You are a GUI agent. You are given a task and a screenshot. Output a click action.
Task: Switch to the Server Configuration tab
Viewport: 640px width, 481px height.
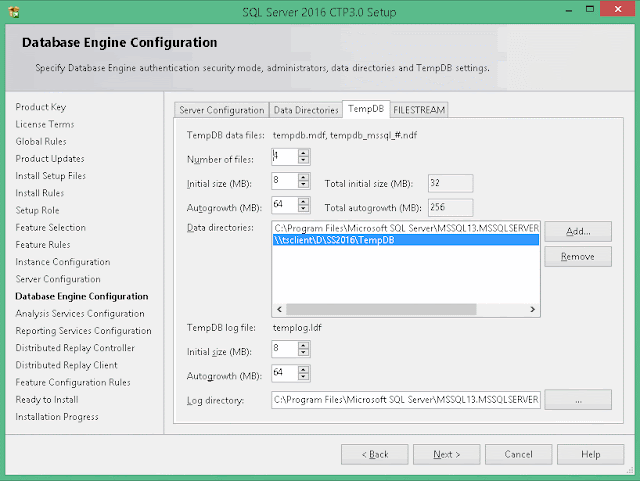point(222,110)
